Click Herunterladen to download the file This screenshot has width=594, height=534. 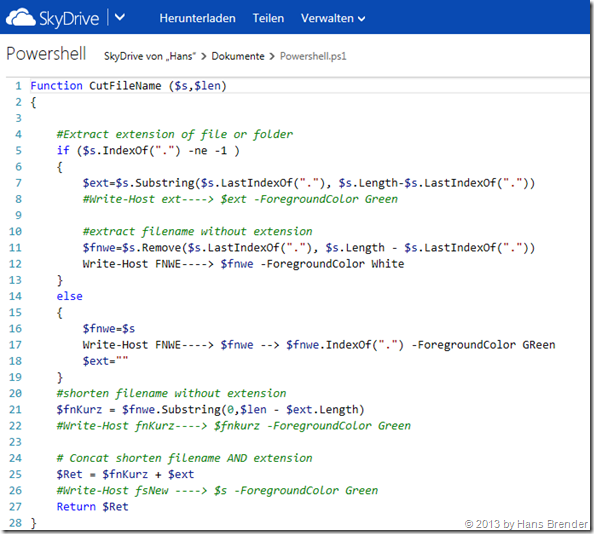(x=197, y=18)
